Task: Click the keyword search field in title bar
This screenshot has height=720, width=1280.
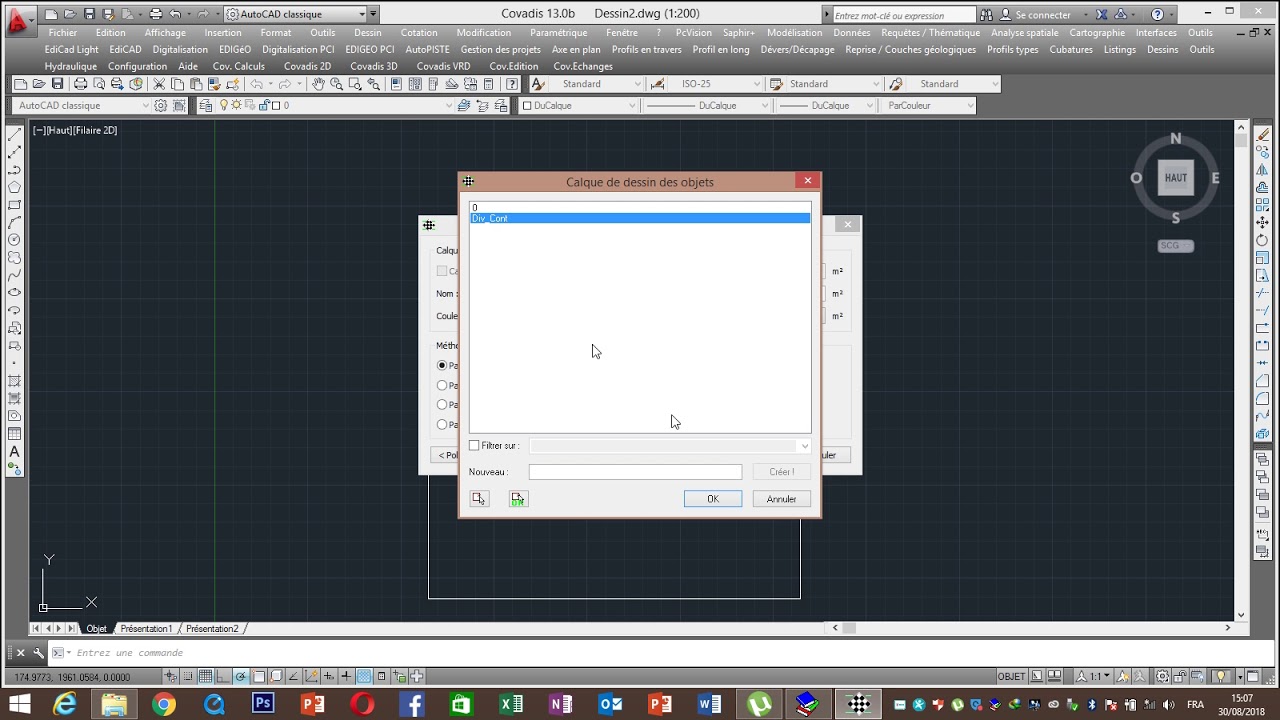Action: 903,15
